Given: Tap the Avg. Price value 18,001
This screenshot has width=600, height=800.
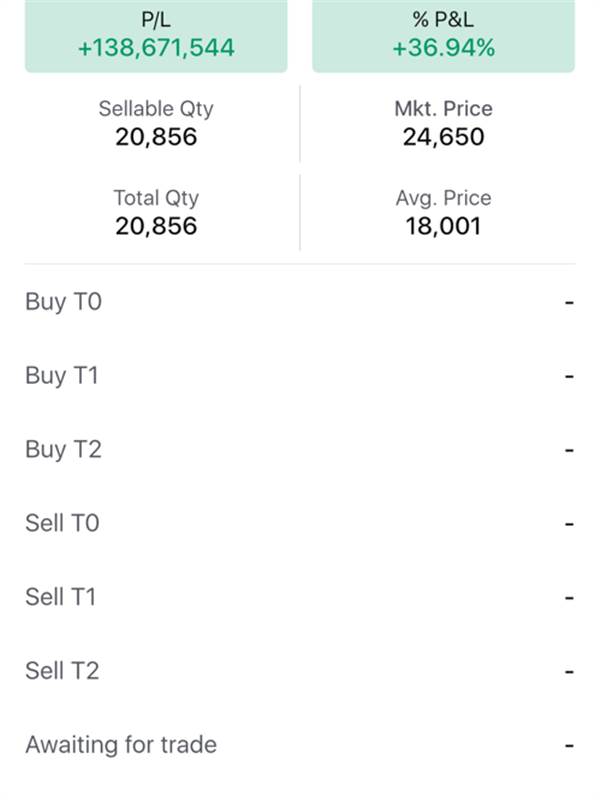Looking at the screenshot, I should click(x=443, y=226).
